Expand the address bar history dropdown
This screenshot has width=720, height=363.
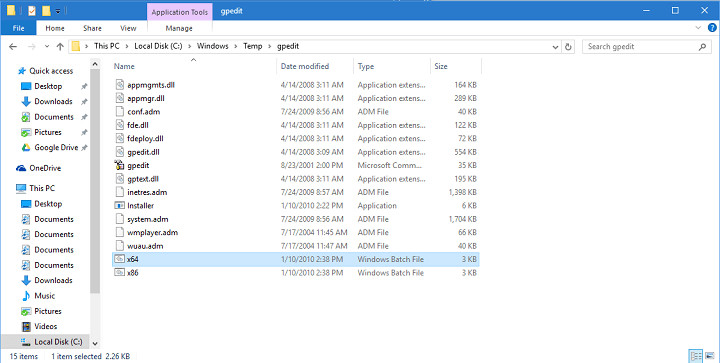(555, 46)
